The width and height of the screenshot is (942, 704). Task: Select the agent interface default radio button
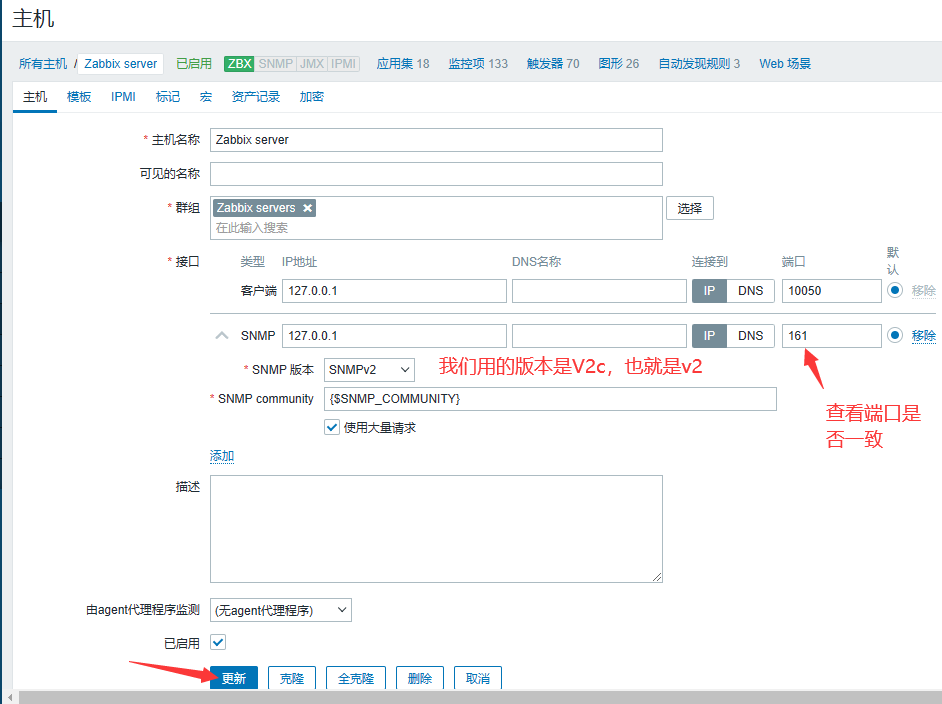click(x=895, y=290)
